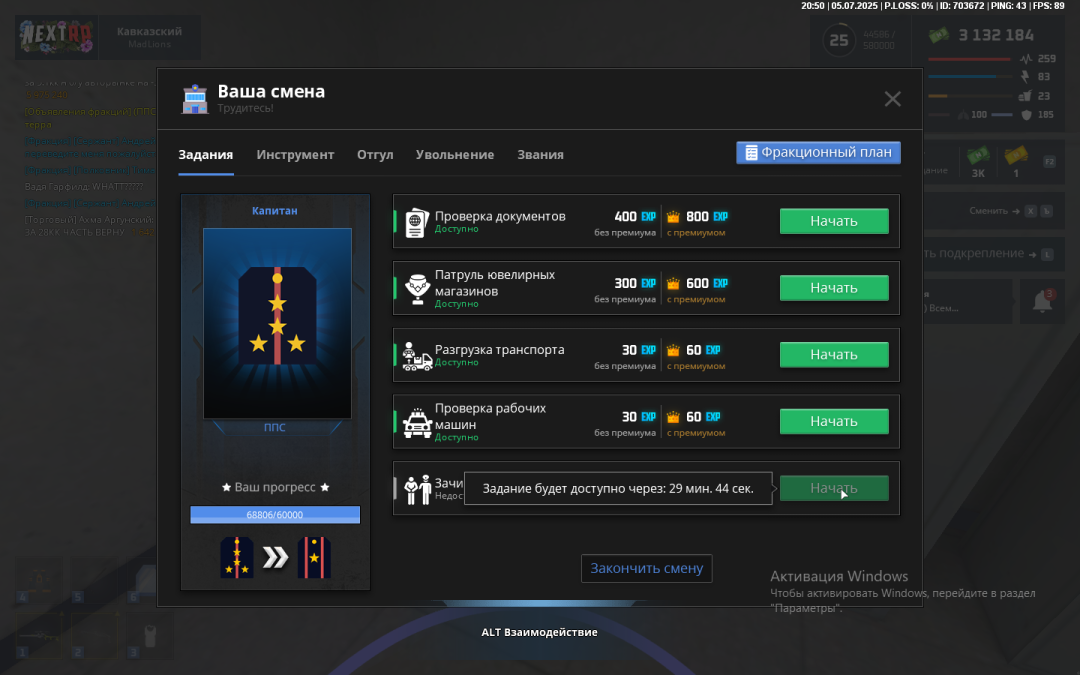Click the premium crown icon in Проверка документов row
The image size is (1080, 675).
673,217
